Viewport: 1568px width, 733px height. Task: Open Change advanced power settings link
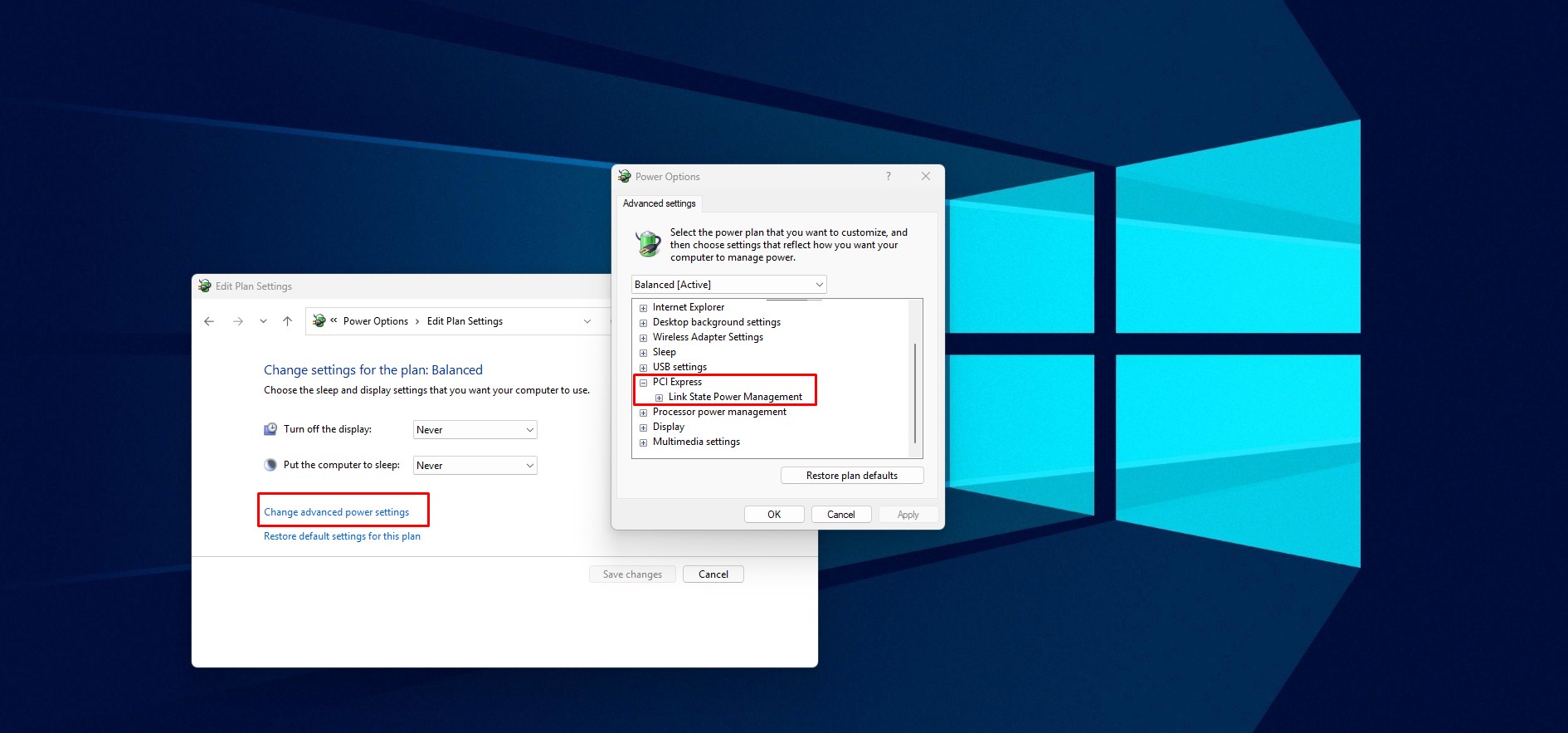(336, 512)
